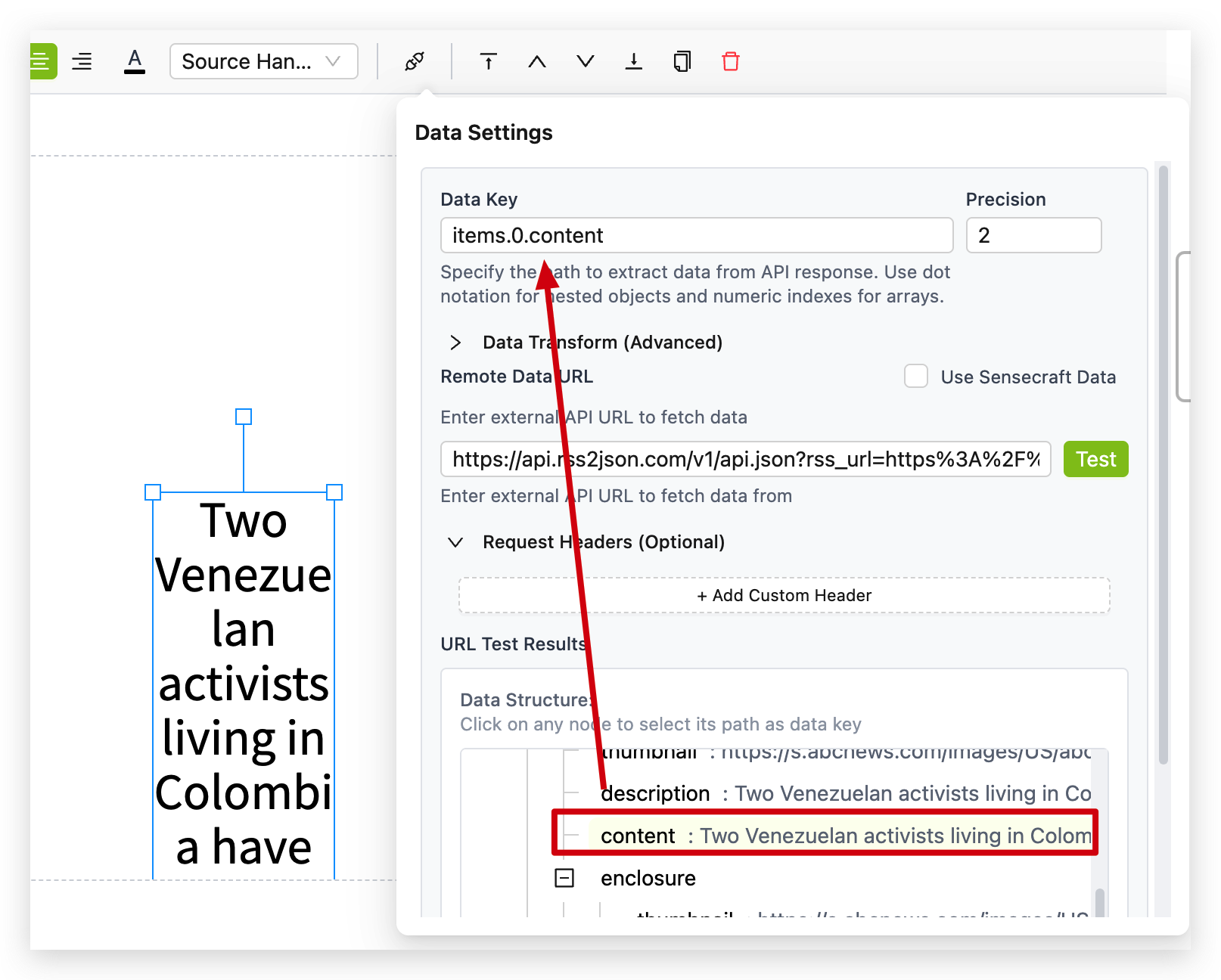Move element up one layer
This screenshot has width=1221, height=980.
point(537,61)
